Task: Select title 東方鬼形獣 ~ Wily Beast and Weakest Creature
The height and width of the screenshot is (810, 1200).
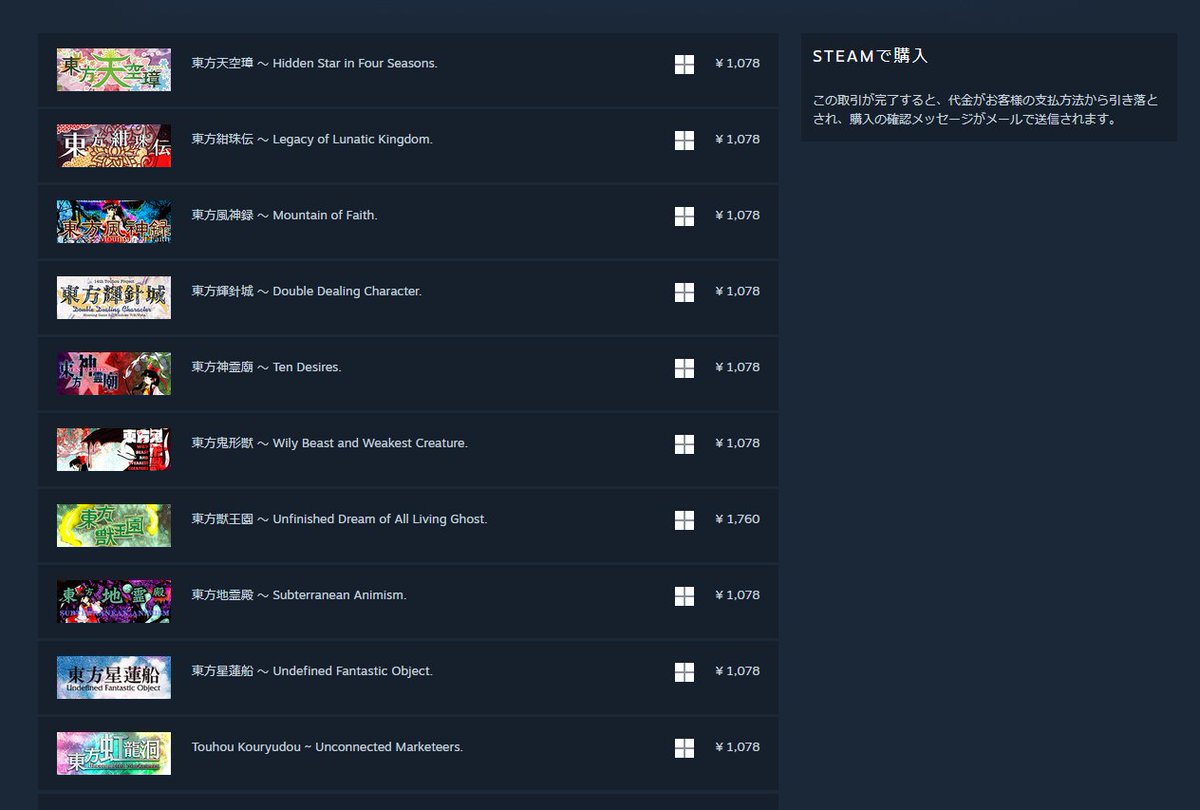Action: point(329,443)
